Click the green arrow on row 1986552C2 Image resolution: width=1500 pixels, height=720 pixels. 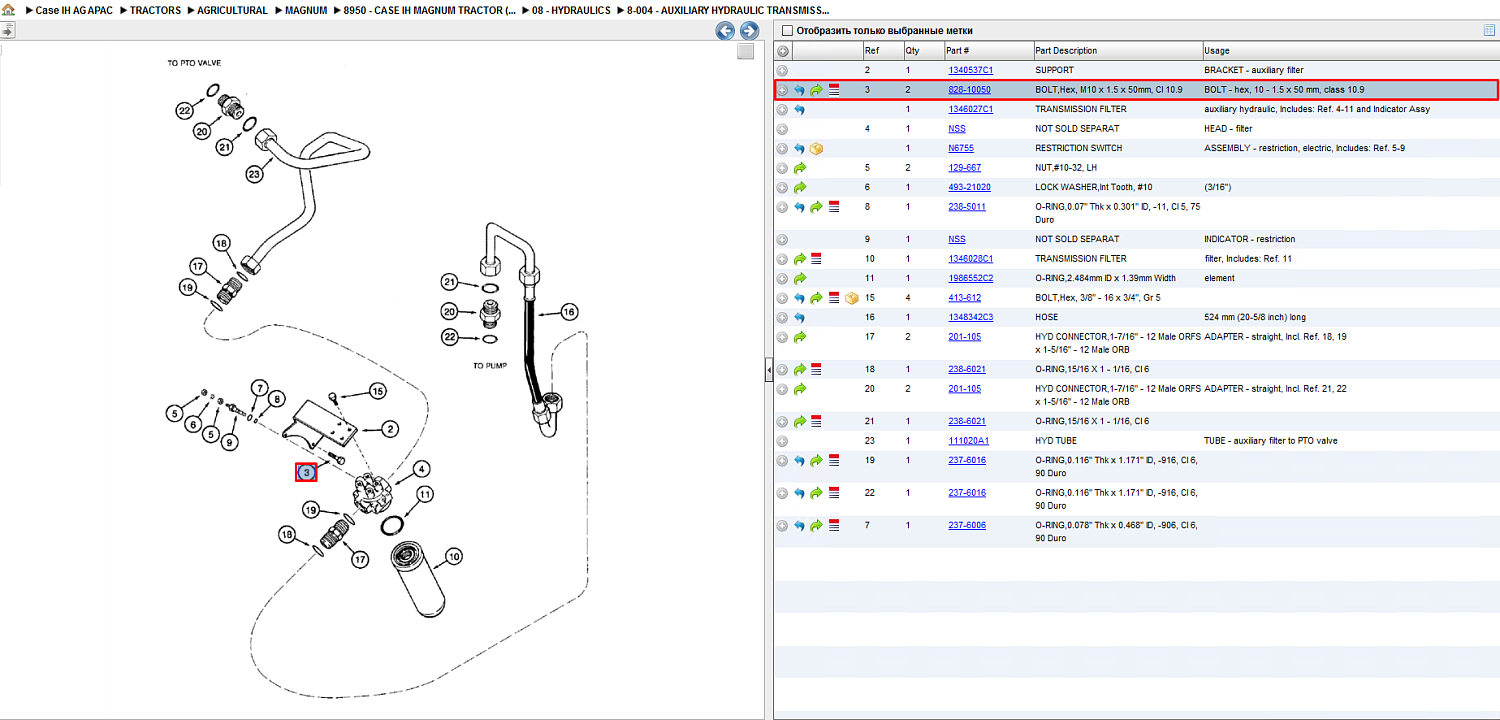(x=799, y=278)
